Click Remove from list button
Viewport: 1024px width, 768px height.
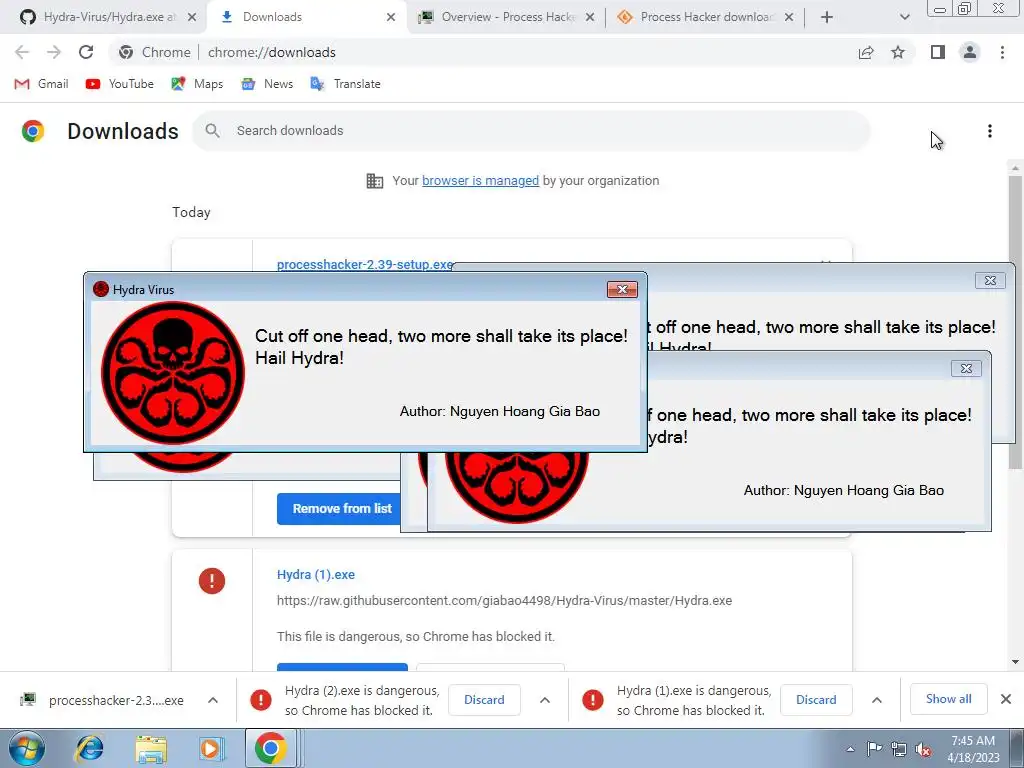339,509
